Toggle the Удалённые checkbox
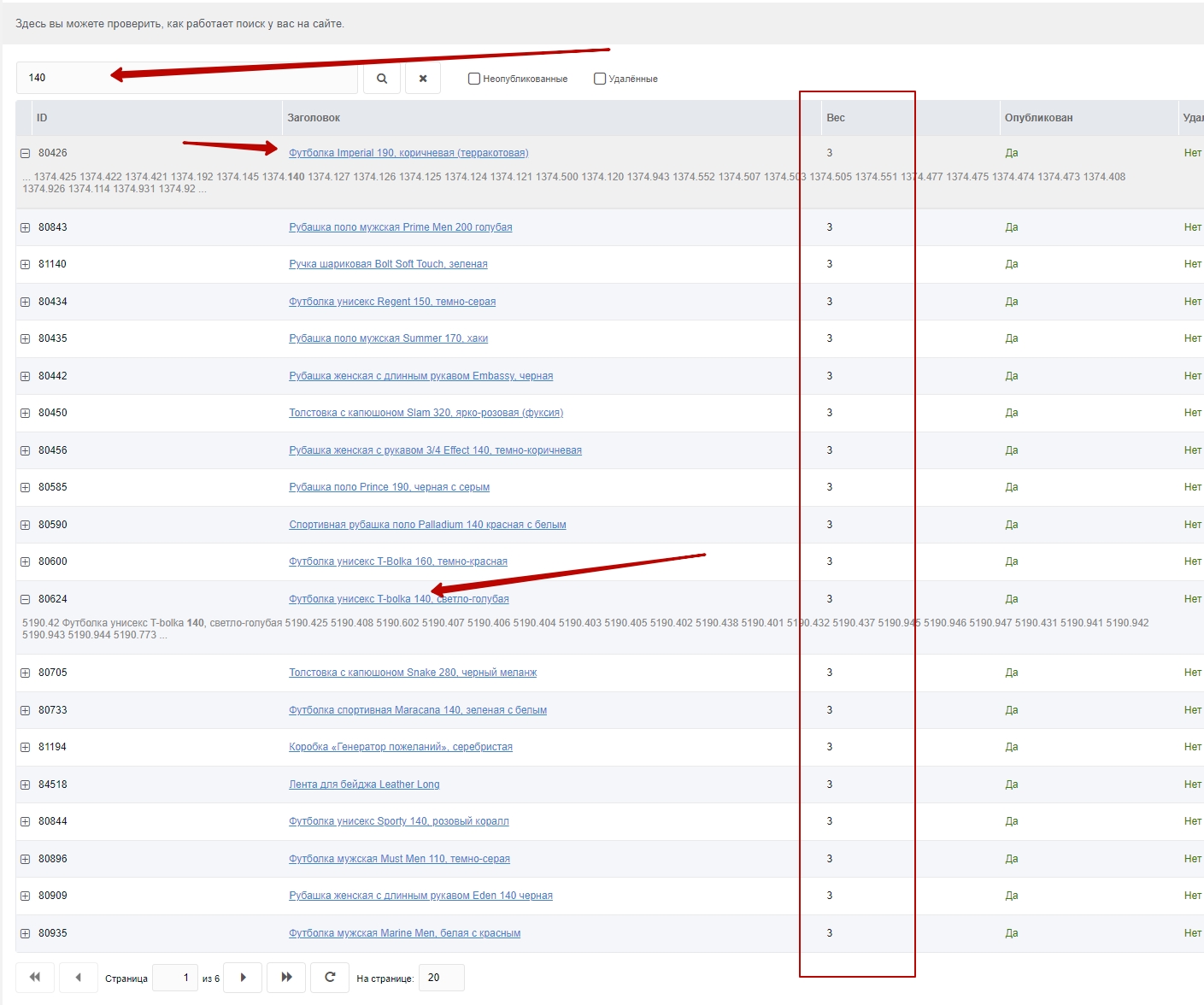 click(x=600, y=79)
